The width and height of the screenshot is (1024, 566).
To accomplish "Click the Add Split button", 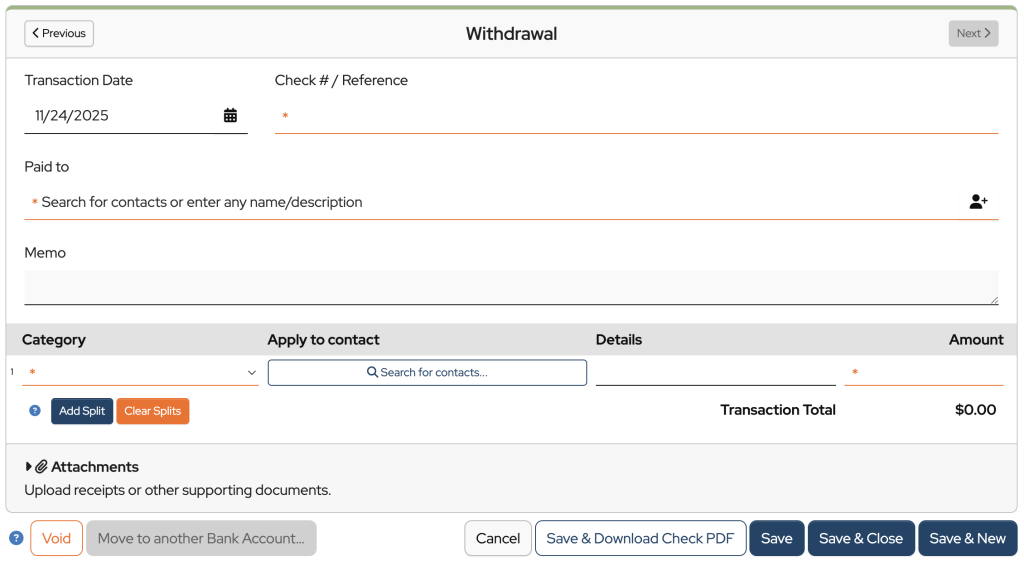I will click(x=82, y=411).
